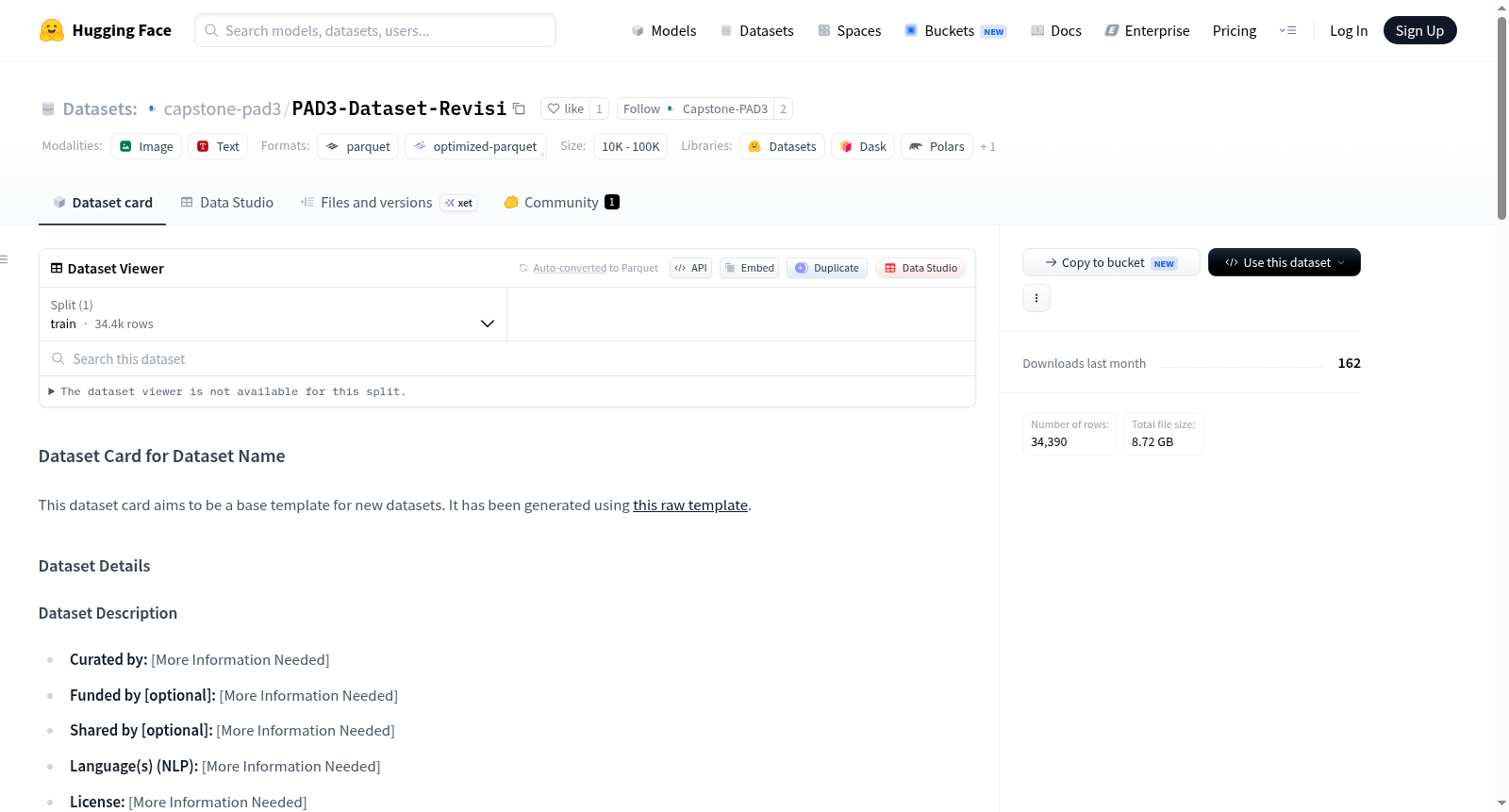Select the Text modality tag
The image size is (1509, 812).
[218, 146]
